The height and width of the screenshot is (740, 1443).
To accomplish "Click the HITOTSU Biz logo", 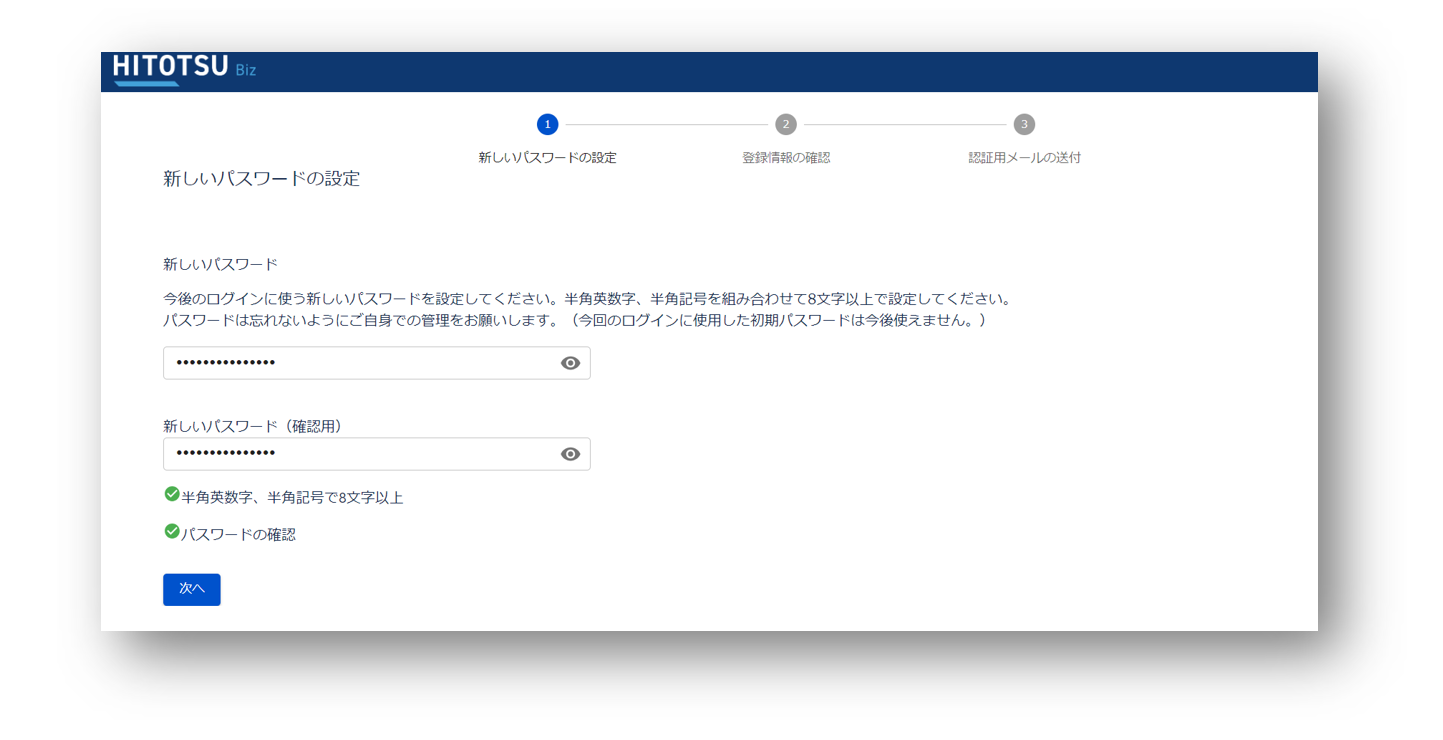I will pyautogui.click(x=185, y=70).
